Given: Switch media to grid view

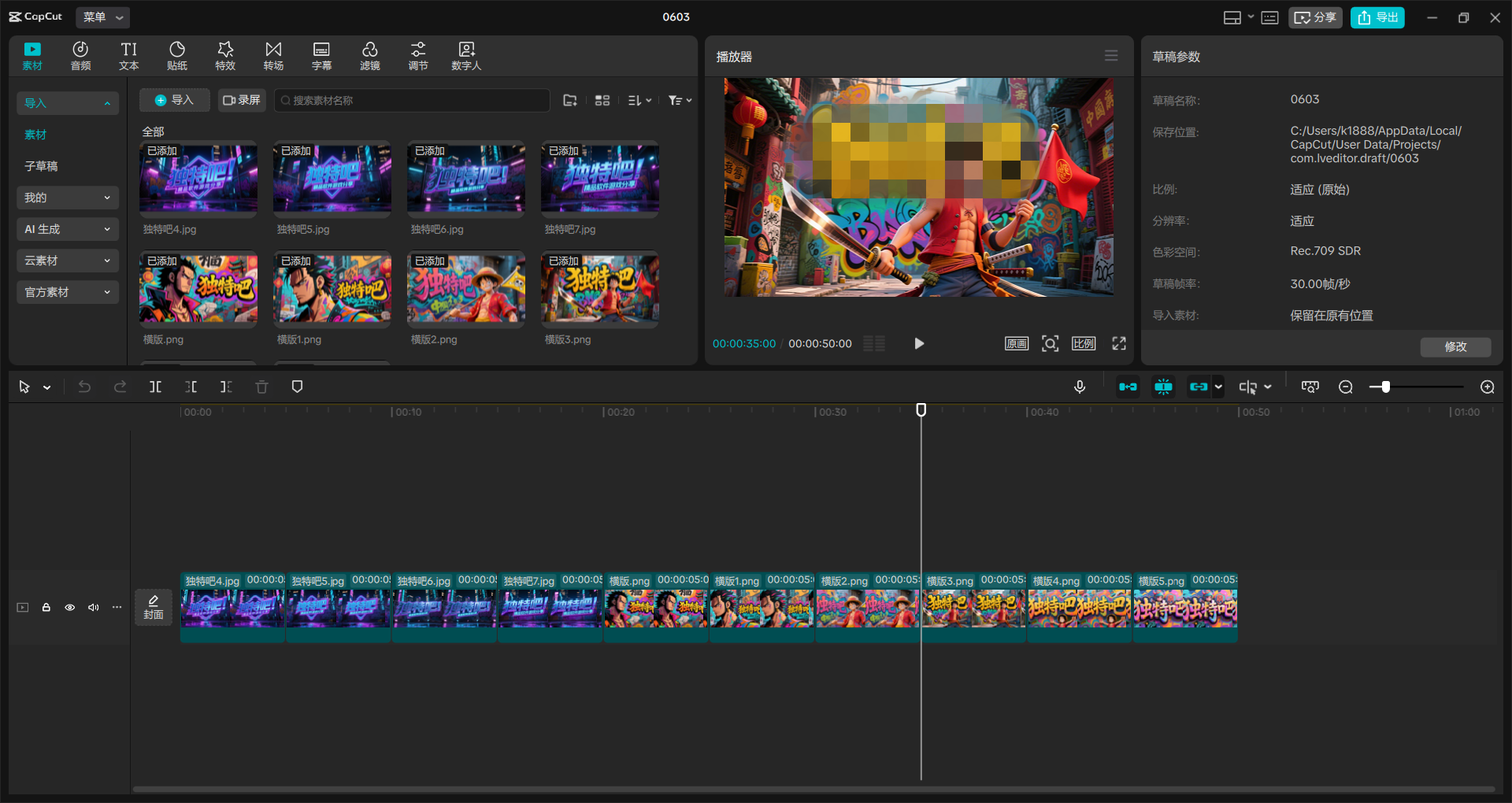Looking at the screenshot, I should click(602, 100).
